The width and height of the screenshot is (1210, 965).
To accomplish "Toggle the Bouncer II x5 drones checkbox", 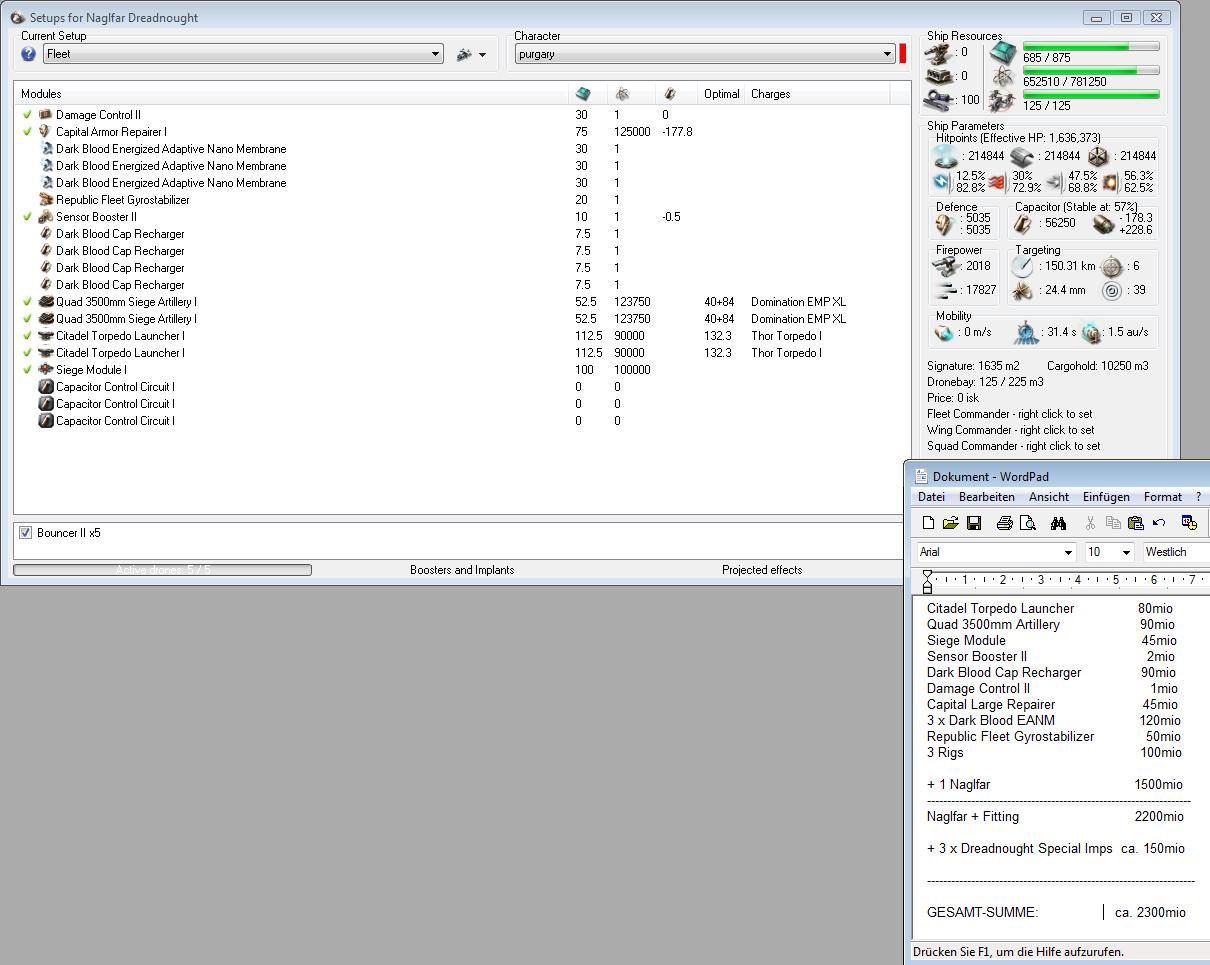I will point(26,533).
